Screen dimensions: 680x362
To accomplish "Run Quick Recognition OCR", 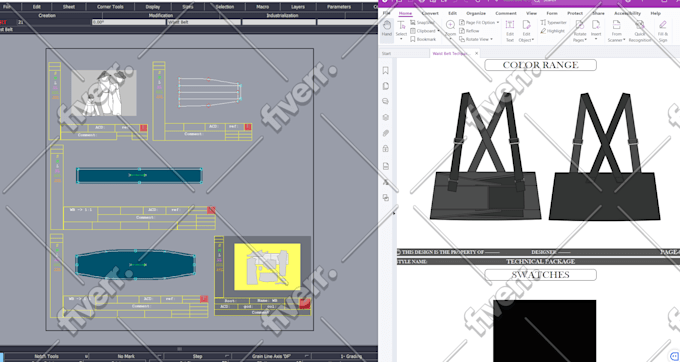I will (640, 30).
